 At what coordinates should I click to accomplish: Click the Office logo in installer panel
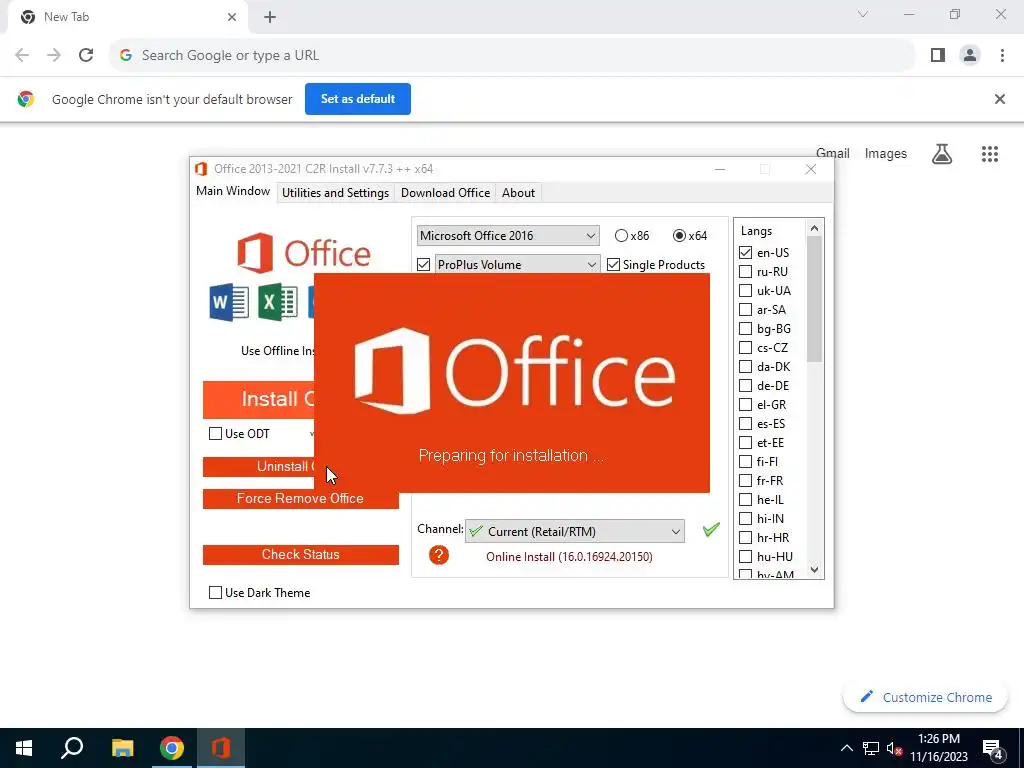(x=304, y=253)
